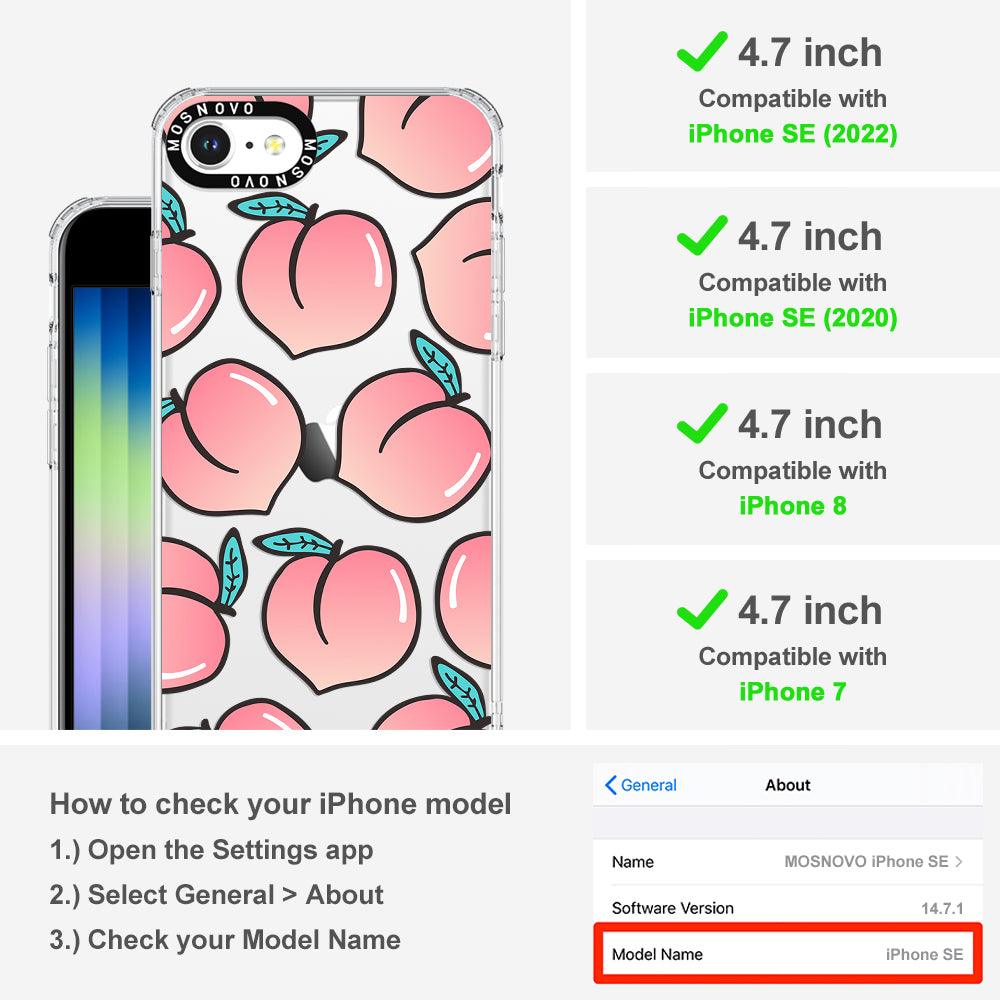Click the green checkmark beside iPhone 8
The image size is (1000, 1000).
tap(702, 423)
